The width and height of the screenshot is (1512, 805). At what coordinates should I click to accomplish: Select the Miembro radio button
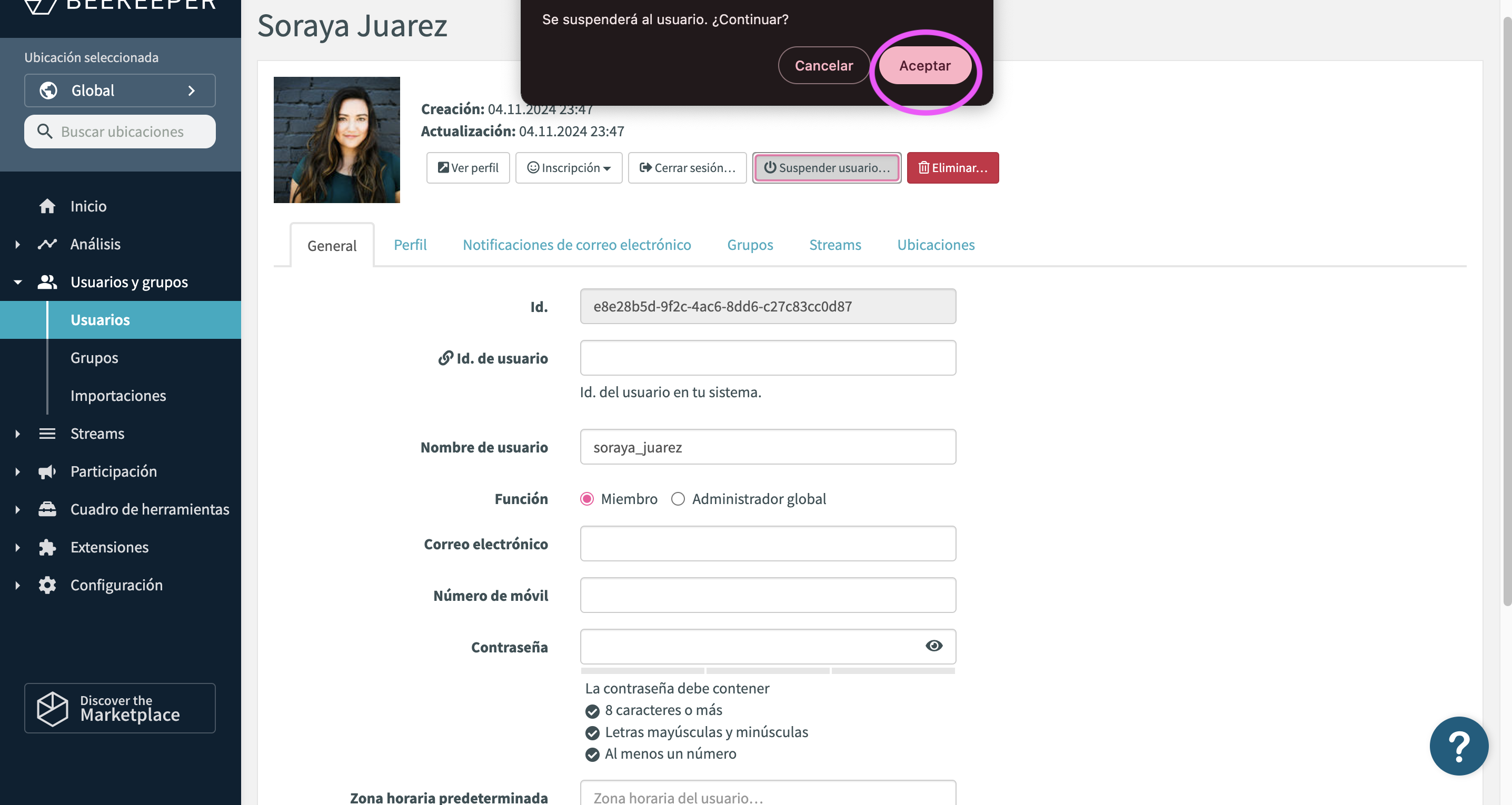tap(586, 499)
